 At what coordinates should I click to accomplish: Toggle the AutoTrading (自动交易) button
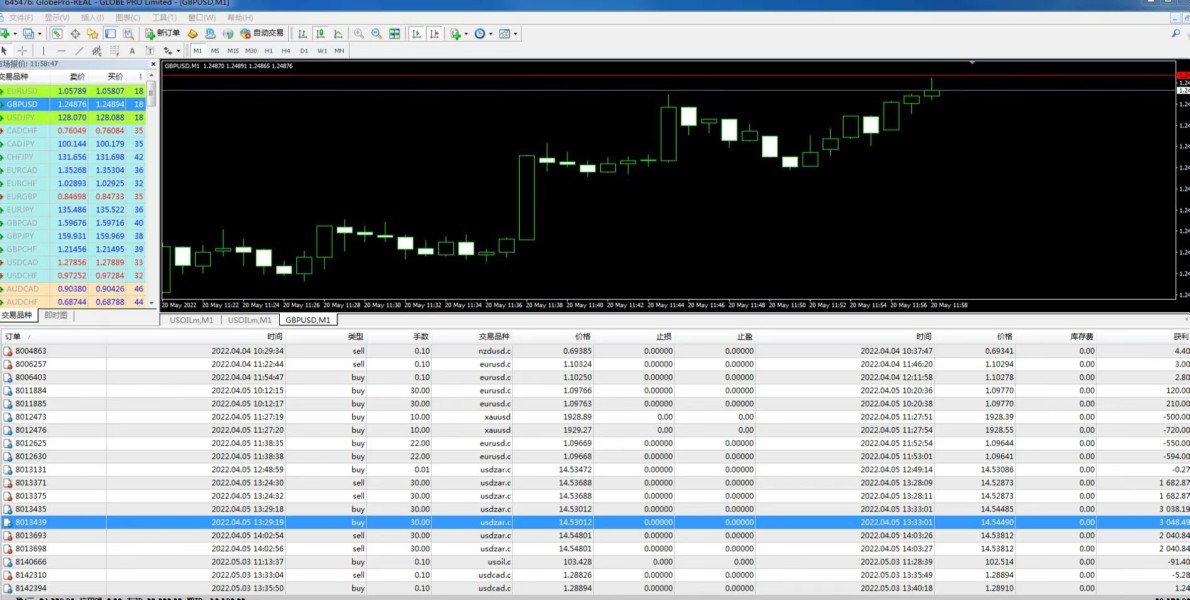pyautogui.click(x=263, y=33)
